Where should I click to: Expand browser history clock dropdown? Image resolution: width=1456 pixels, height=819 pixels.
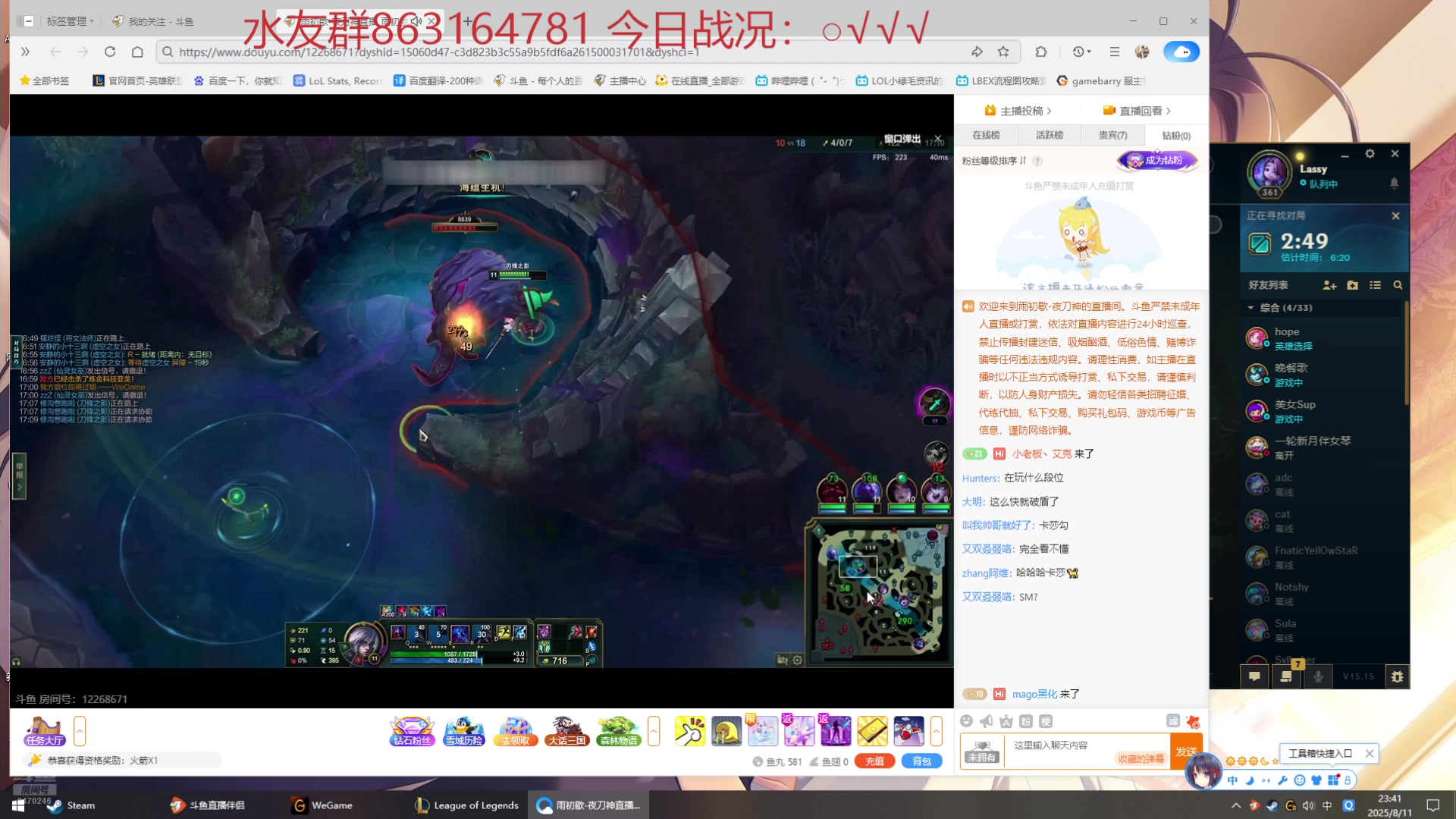(x=1082, y=52)
